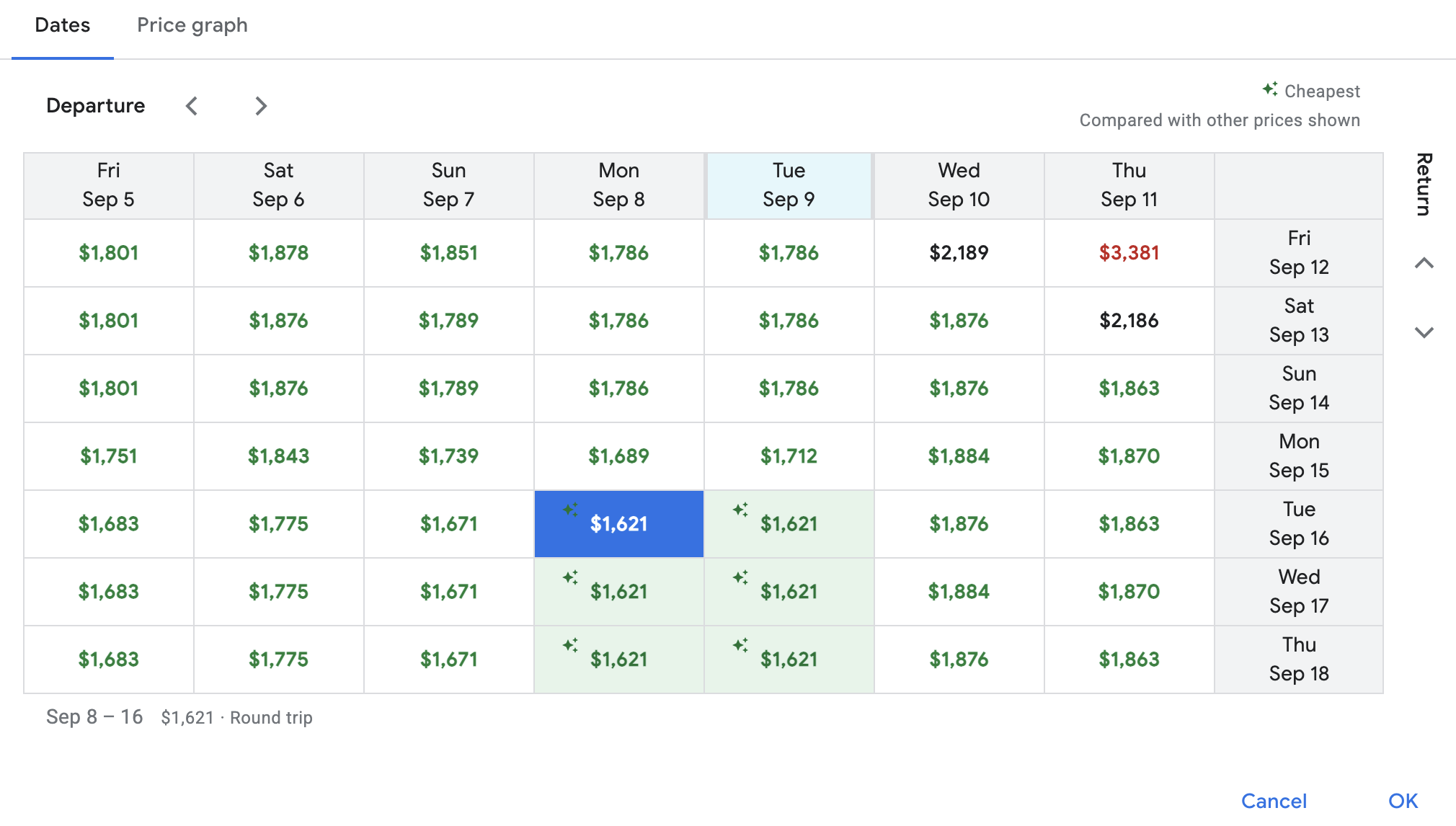Pick $1,621 Tue Sep 9, return Thu Sep 18
This screenshot has height=826, width=1456.
(x=789, y=660)
